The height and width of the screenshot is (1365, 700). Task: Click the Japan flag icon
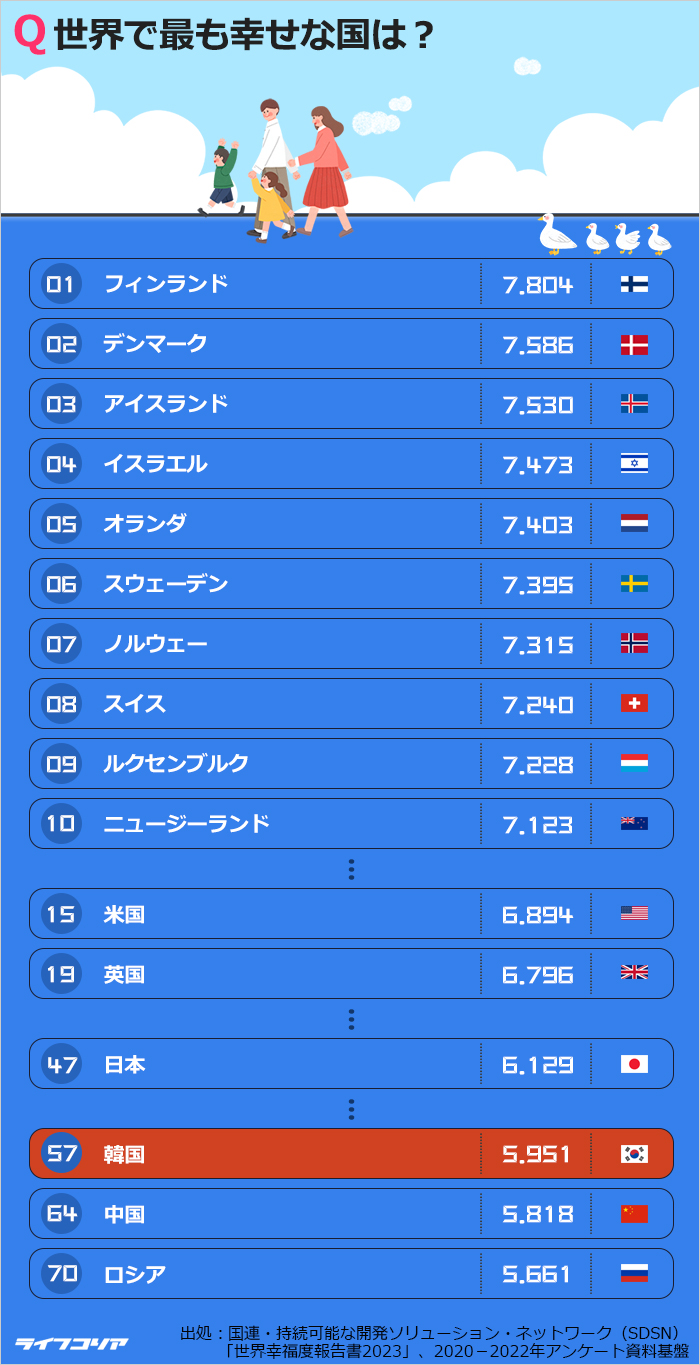634,1064
